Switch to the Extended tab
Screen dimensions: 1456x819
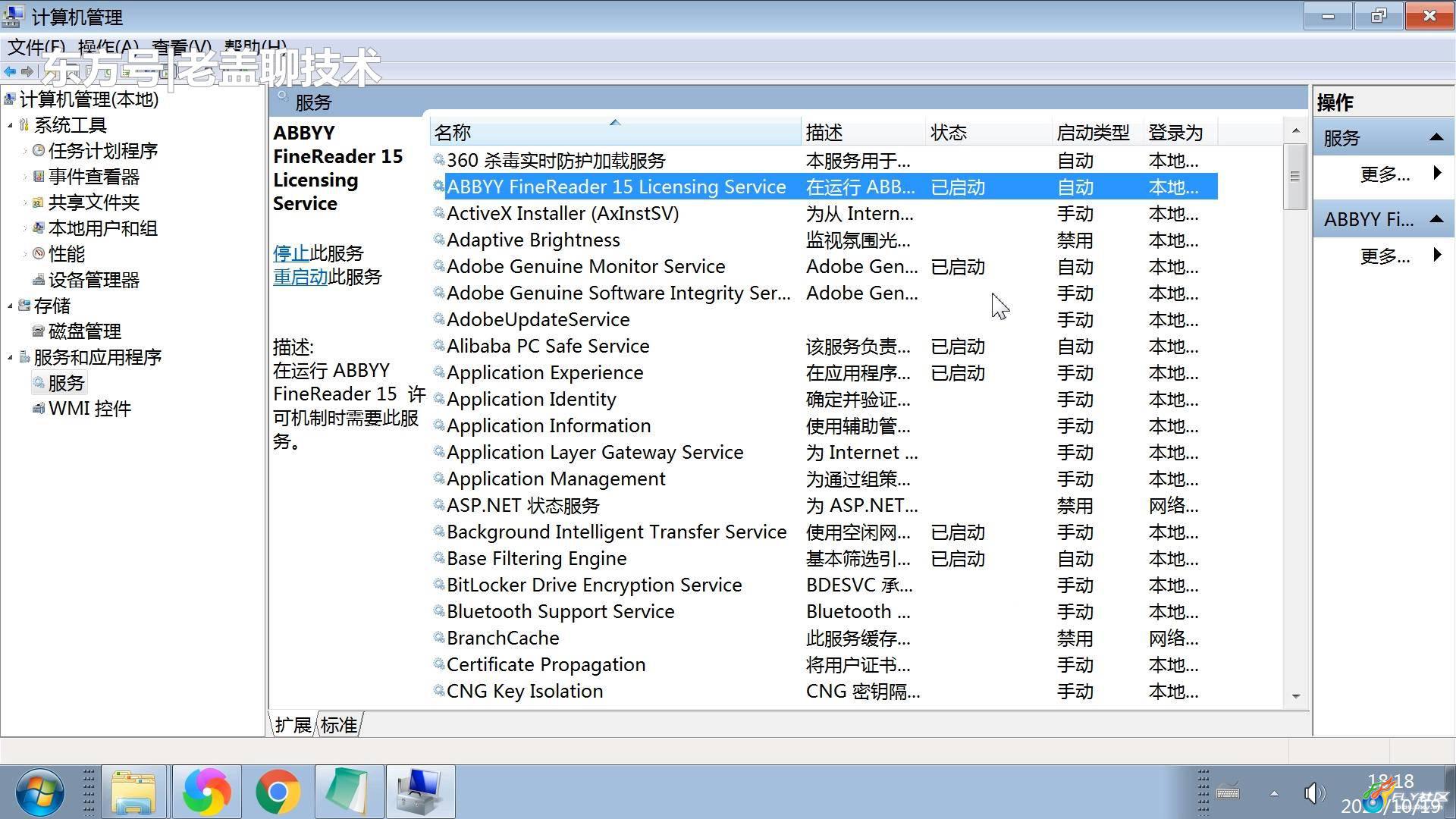(293, 725)
